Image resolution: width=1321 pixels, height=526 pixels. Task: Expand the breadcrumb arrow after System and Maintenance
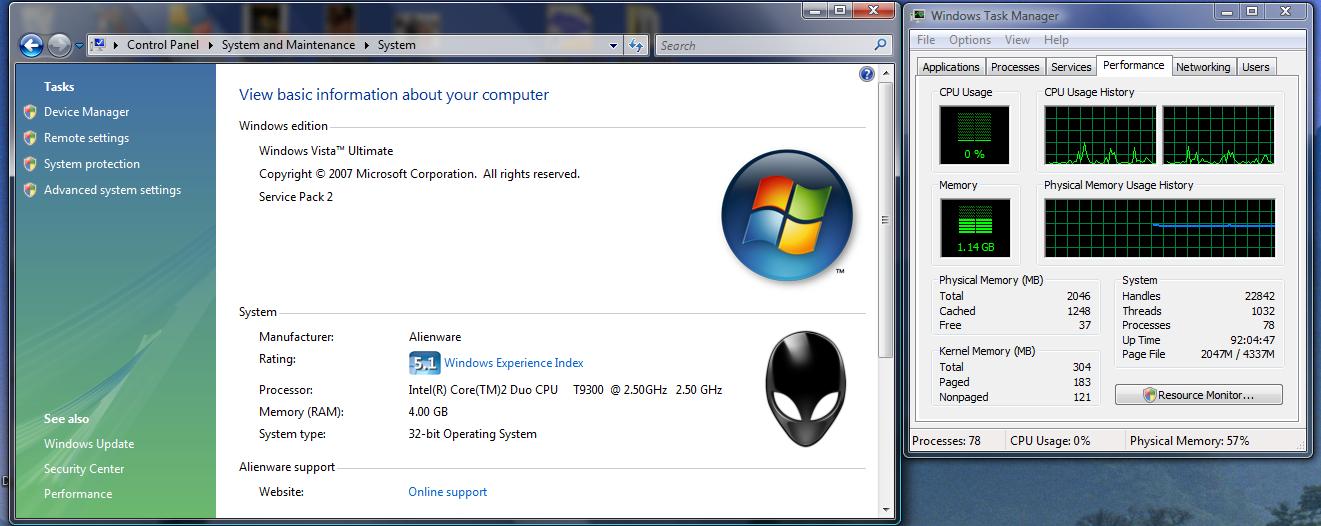367,45
